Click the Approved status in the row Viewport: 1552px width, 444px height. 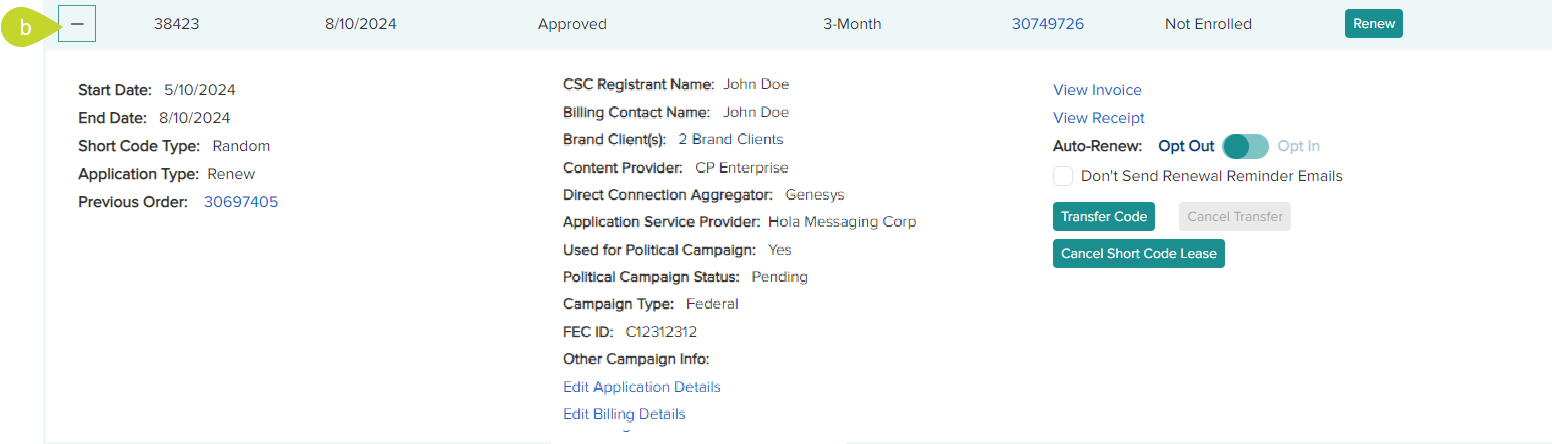pos(572,23)
